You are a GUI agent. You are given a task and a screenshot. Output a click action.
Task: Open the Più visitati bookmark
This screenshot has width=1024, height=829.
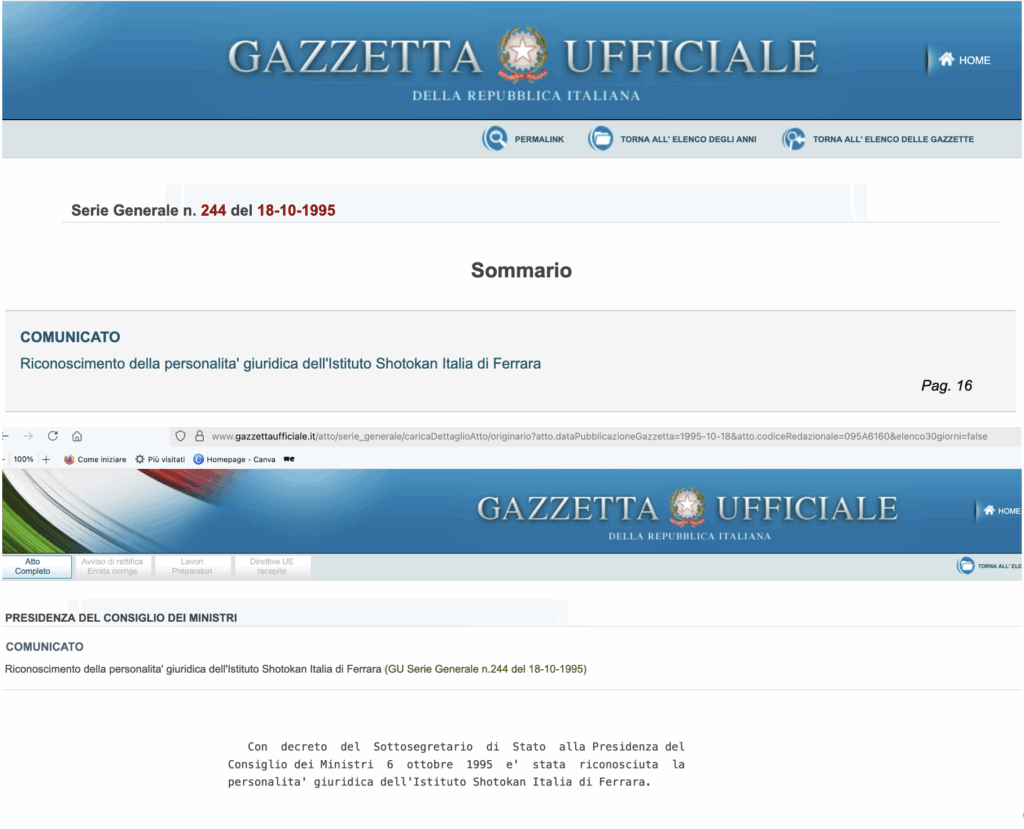pos(160,459)
